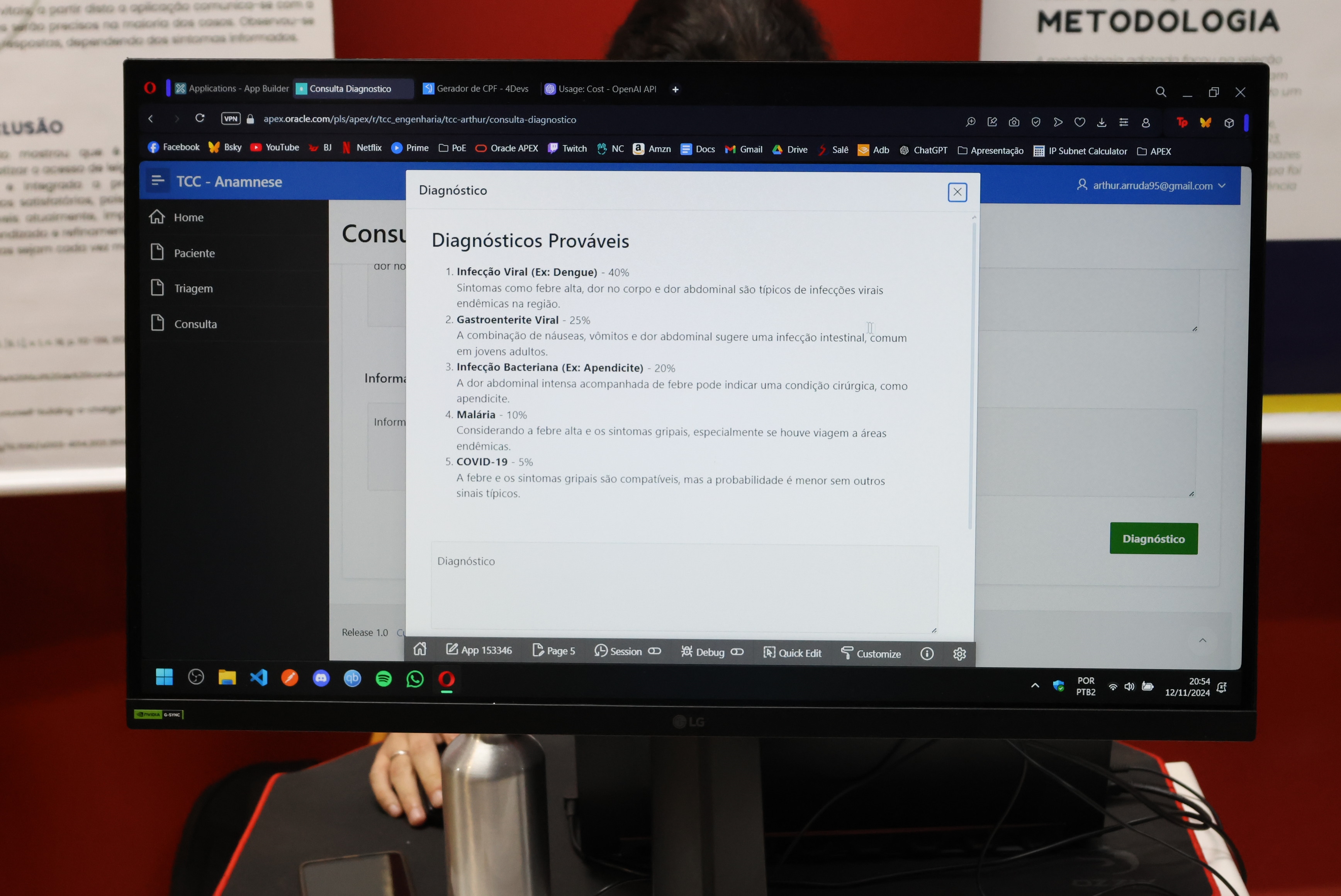Open Customize in developer toolbar

point(871,653)
